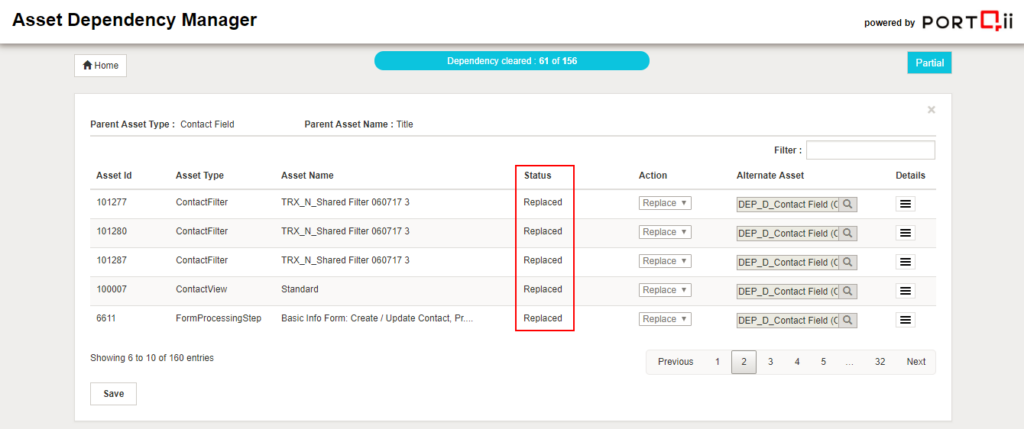This screenshot has width=1024, height=429.
Task: Search alternate asset for FormProcessingStep row
Action: tap(848, 320)
